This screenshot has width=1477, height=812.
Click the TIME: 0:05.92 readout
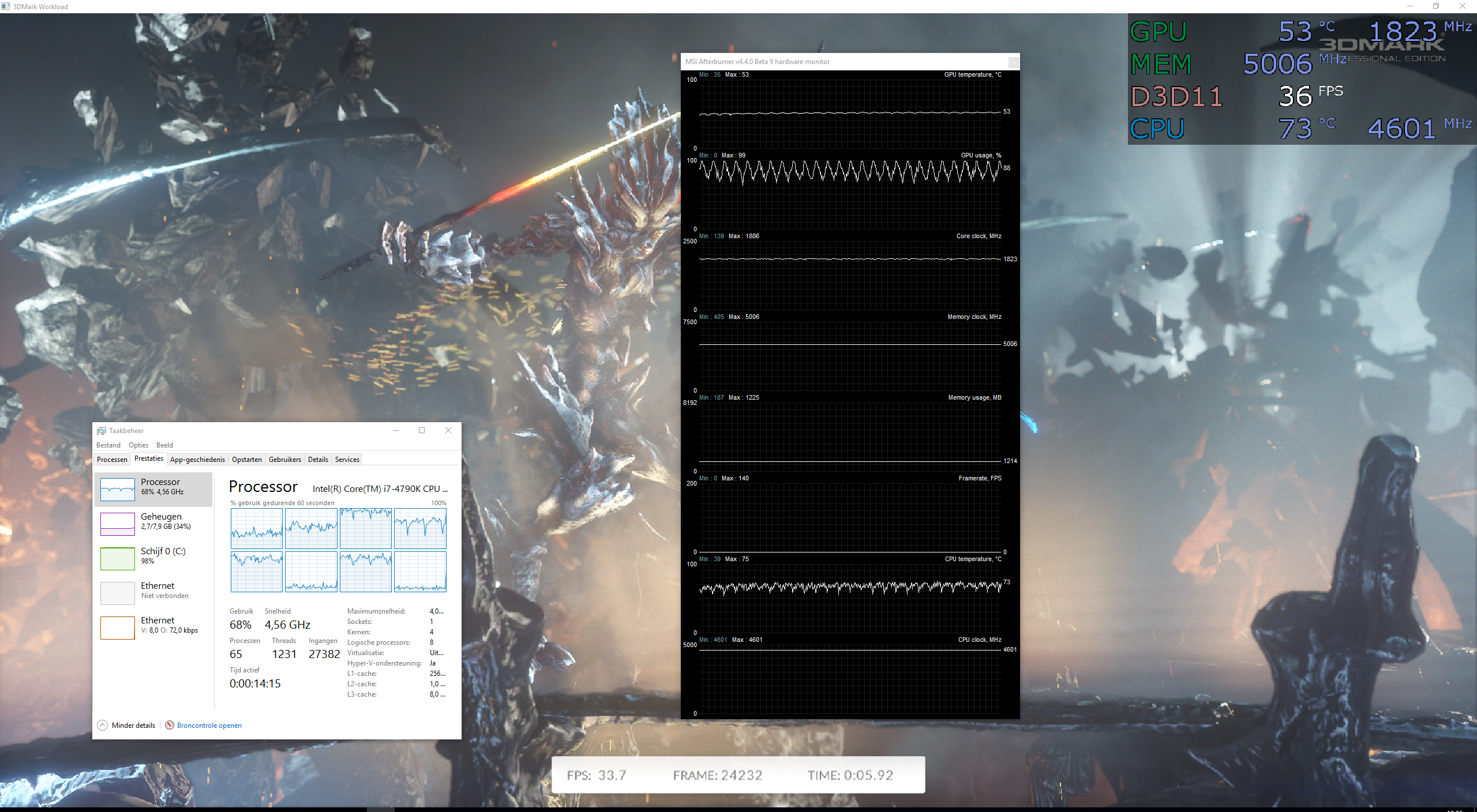tap(850, 775)
